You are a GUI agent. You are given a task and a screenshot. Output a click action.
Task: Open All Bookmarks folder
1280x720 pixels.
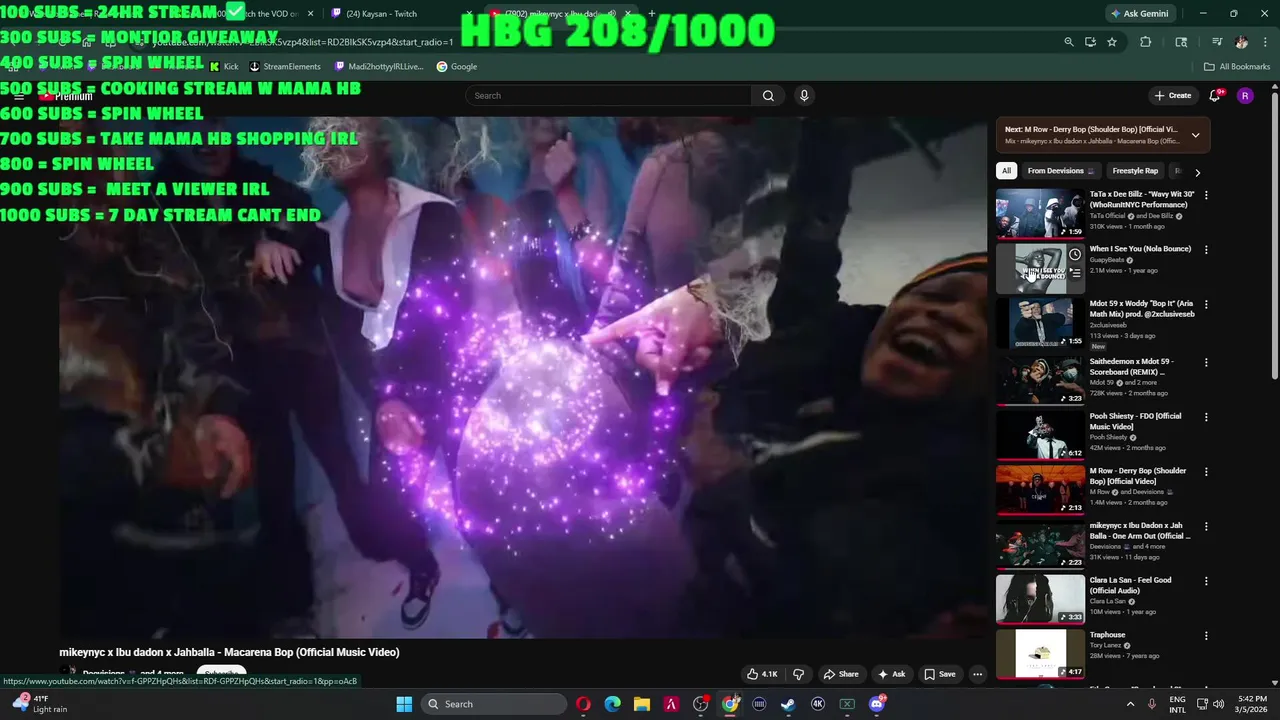[x=1237, y=67]
